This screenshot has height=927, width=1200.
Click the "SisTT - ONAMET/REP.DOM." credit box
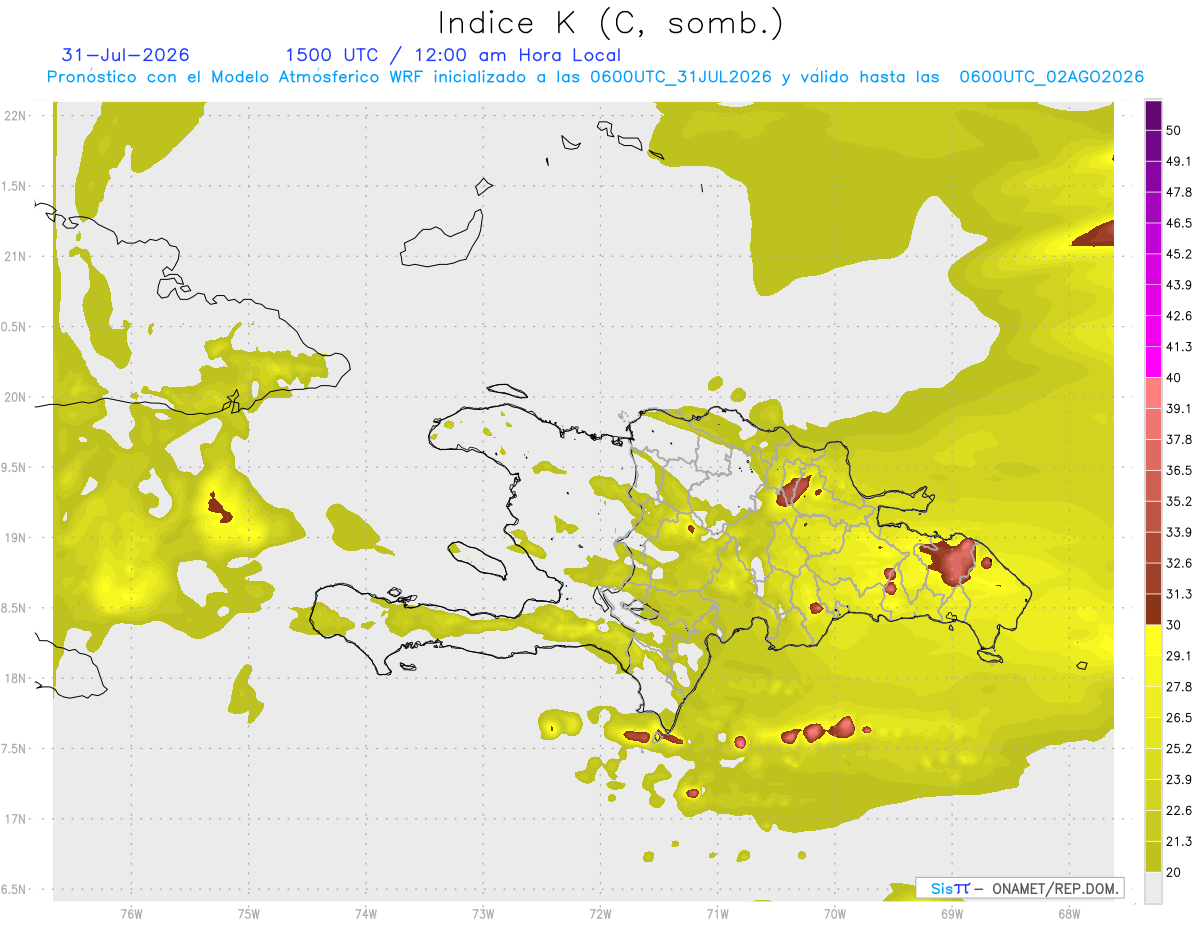pyautogui.click(x=1020, y=888)
